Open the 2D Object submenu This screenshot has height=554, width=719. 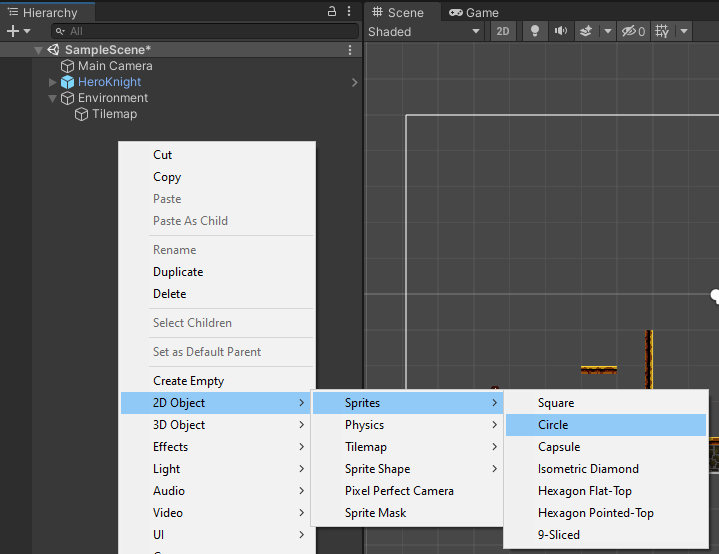coord(218,403)
